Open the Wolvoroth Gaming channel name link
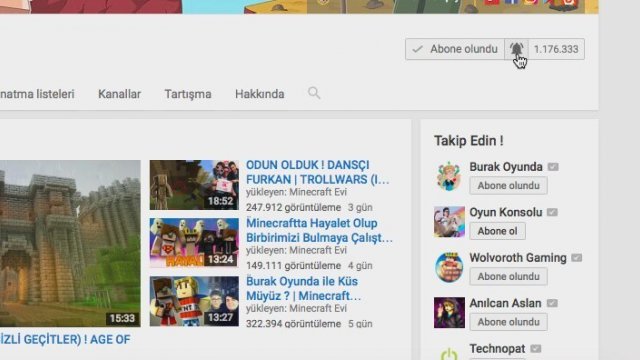This screenshot has height=360, width=640. pyautogui.click(x=518, y=258)
